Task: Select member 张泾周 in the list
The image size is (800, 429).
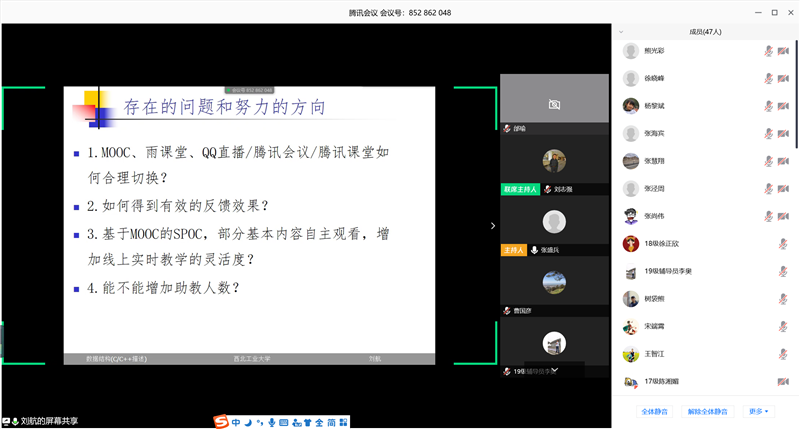Action: (x=706, y=189)
